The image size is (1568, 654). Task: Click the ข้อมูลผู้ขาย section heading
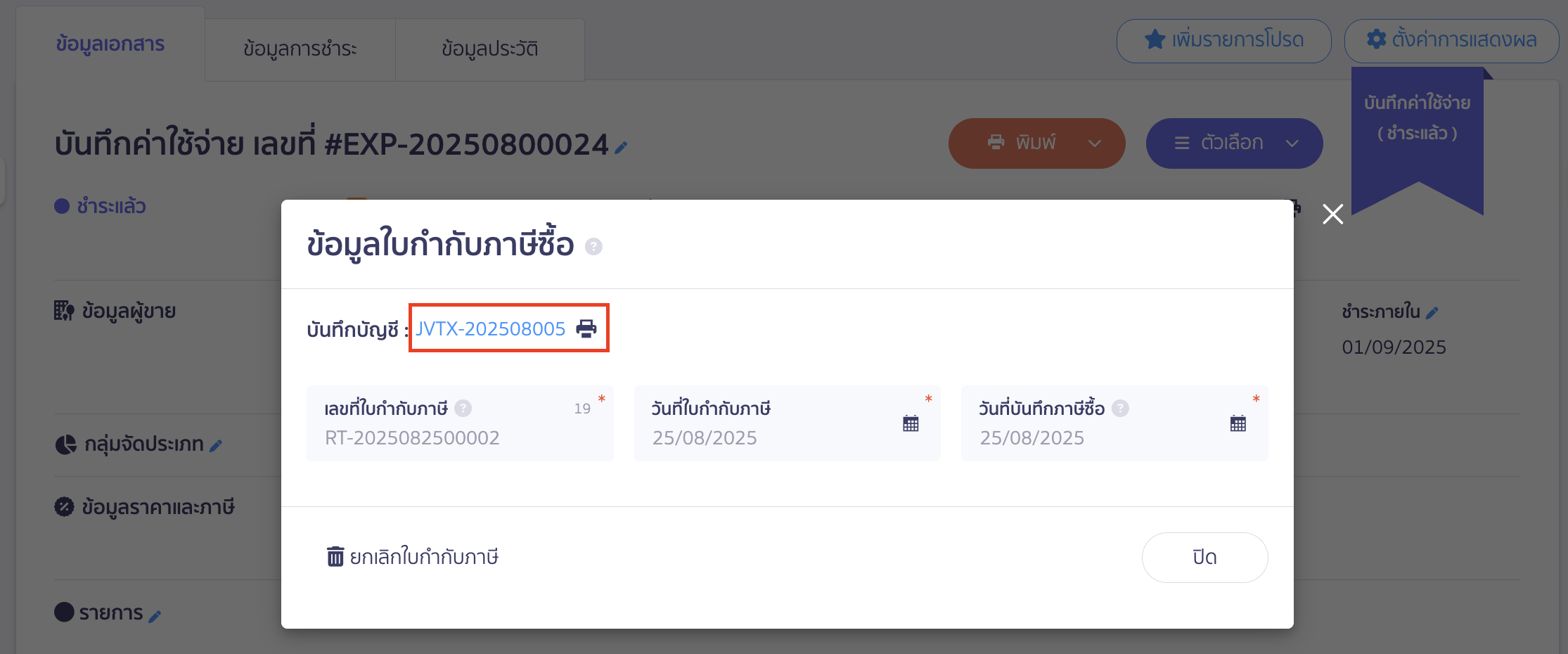129,311
